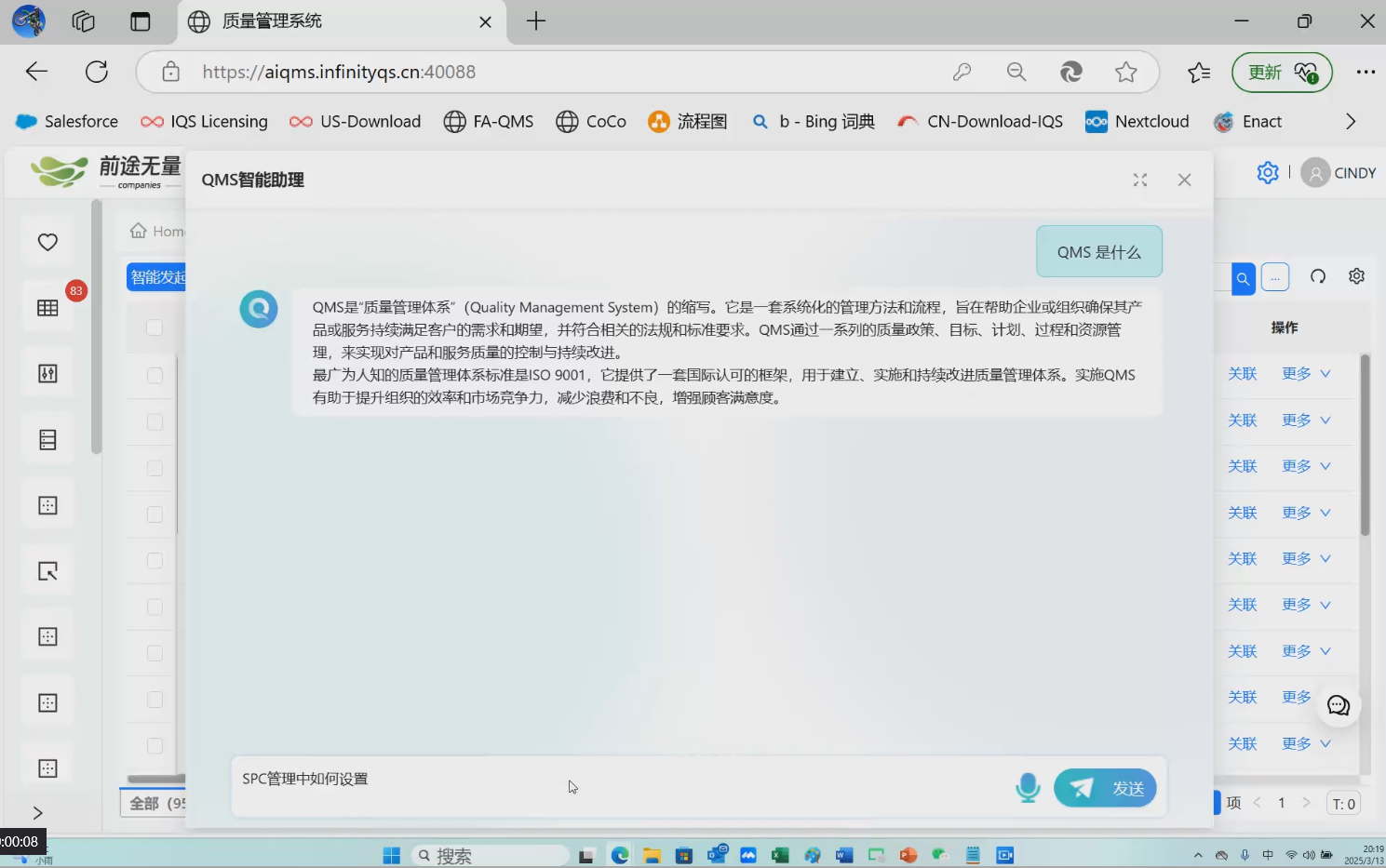Click the first 关联 link in 操作 column
This screenshot has width=1386, height=868.
point(1242,373)
